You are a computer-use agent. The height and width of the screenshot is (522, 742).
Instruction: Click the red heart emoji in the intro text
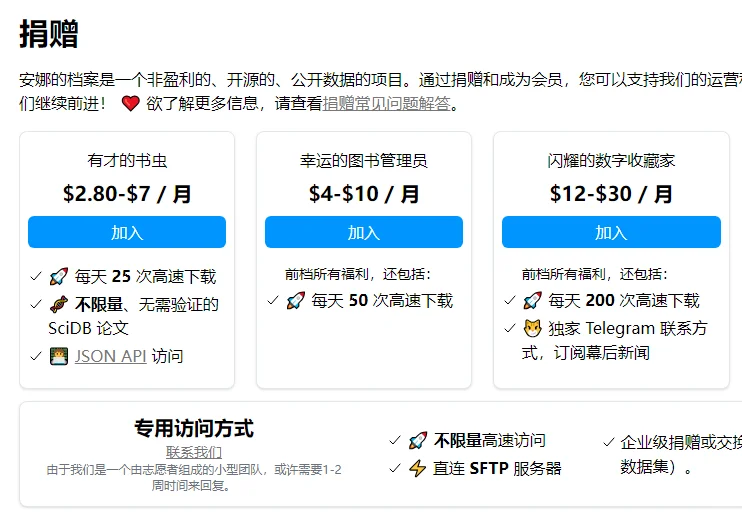tap(131, 103)
